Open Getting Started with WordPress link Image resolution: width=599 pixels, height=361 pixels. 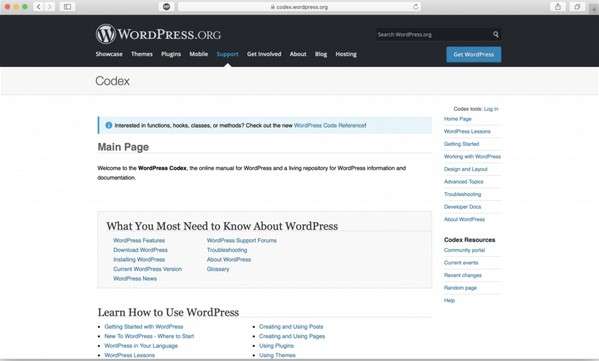[144, 327]
